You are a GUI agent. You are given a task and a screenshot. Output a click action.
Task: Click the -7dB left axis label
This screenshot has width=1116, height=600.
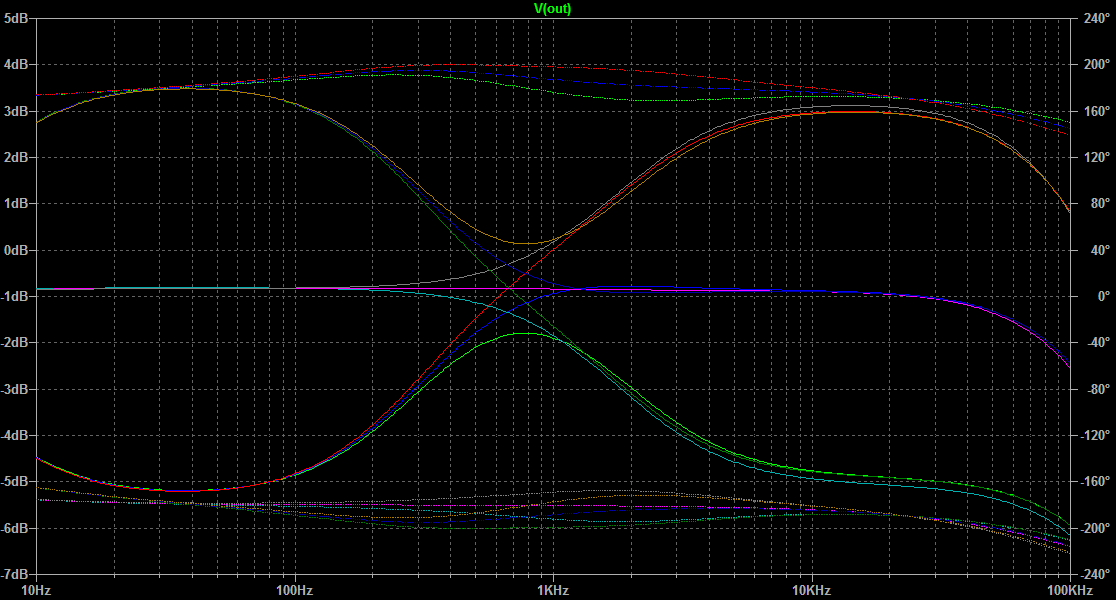pos(14,574)
